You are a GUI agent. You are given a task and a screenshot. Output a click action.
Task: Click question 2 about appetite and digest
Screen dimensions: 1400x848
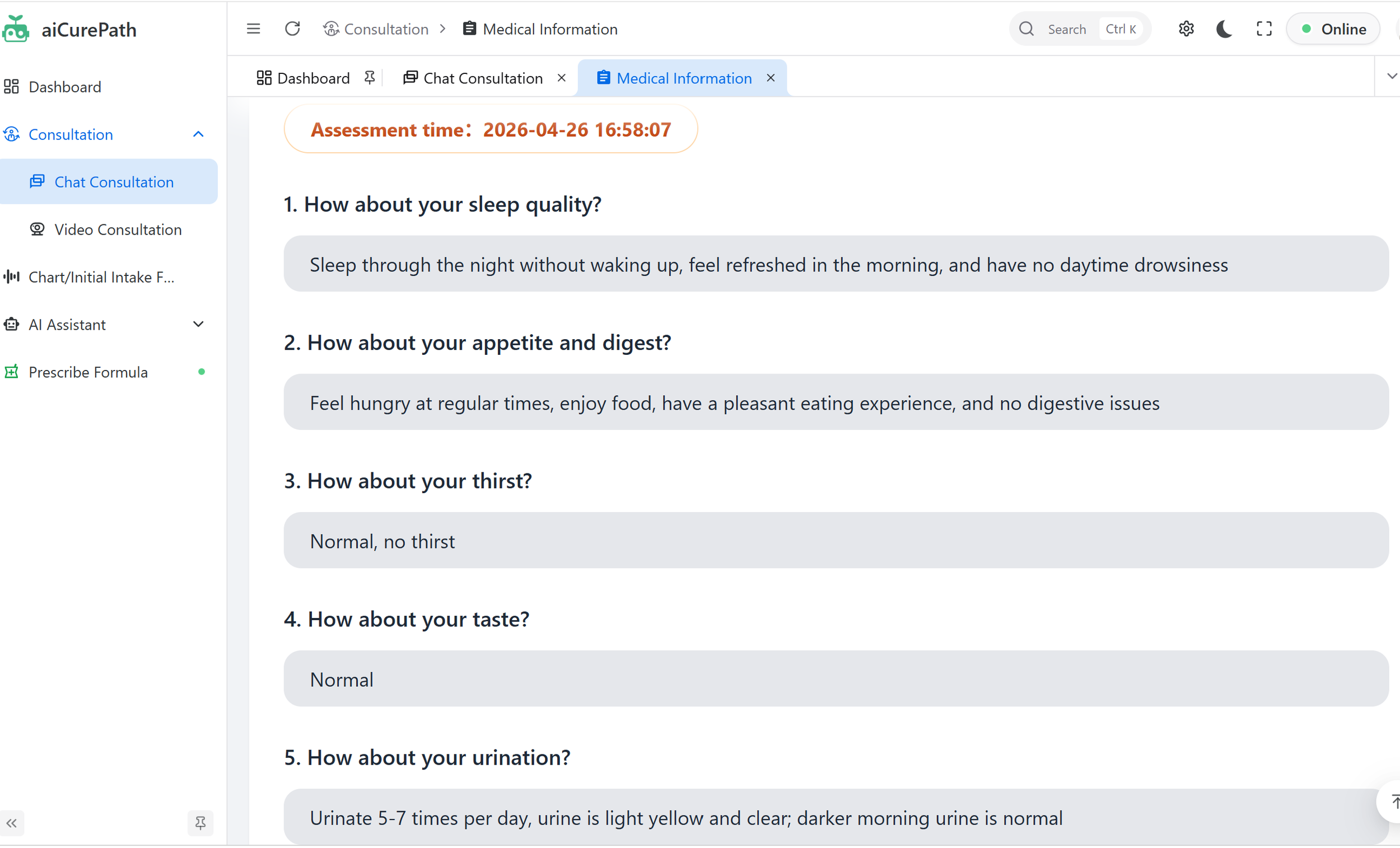click(x=478, y=343)
